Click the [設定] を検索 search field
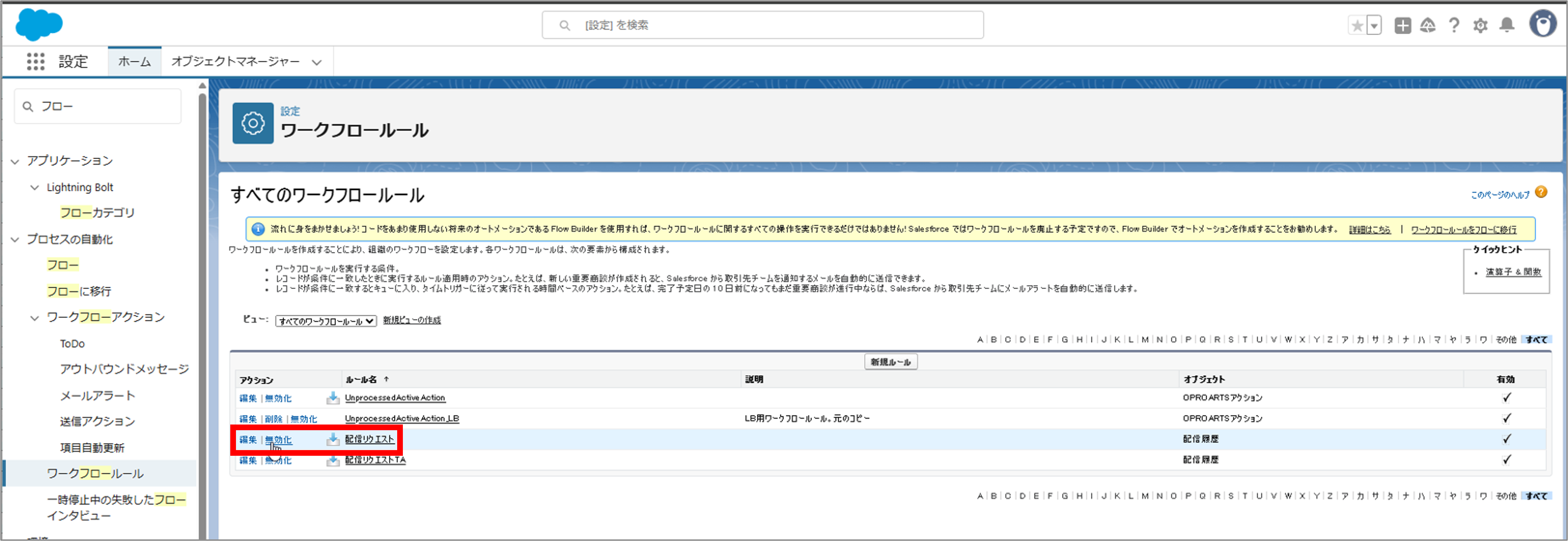Screen dimensions: 1568x541 (763, 25)
